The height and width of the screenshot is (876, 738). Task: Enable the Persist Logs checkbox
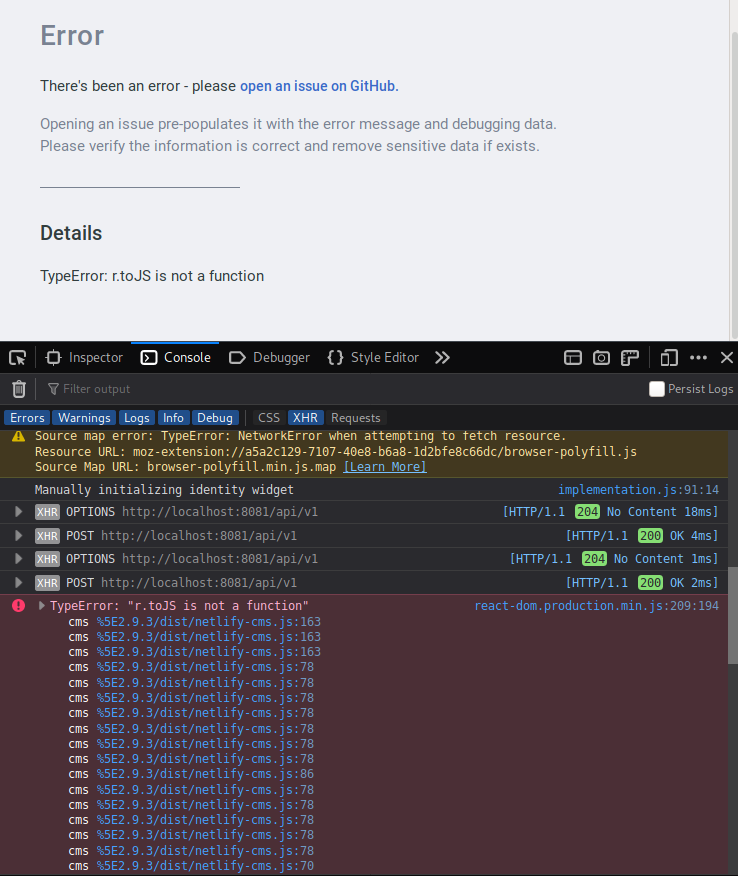pyautogui.click(x=657, y=389)
